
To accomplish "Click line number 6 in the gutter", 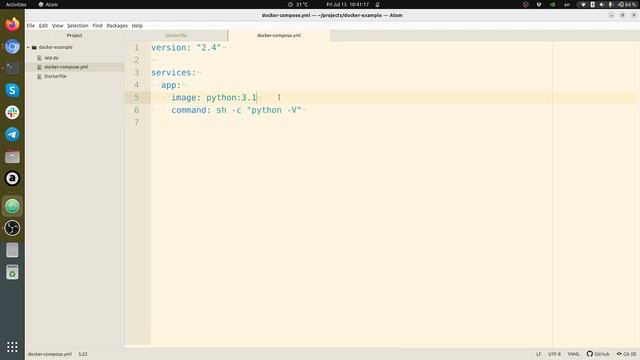I will [x=137, y=110].
